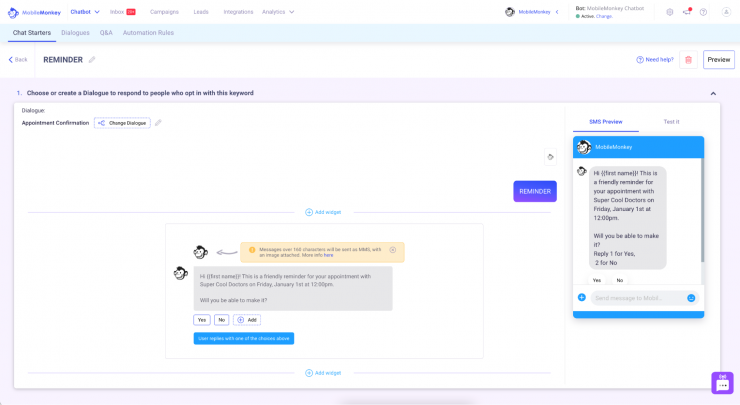740x405 pixels.
Task: Click the Need help? link
Action: click(x=655, y=59)
